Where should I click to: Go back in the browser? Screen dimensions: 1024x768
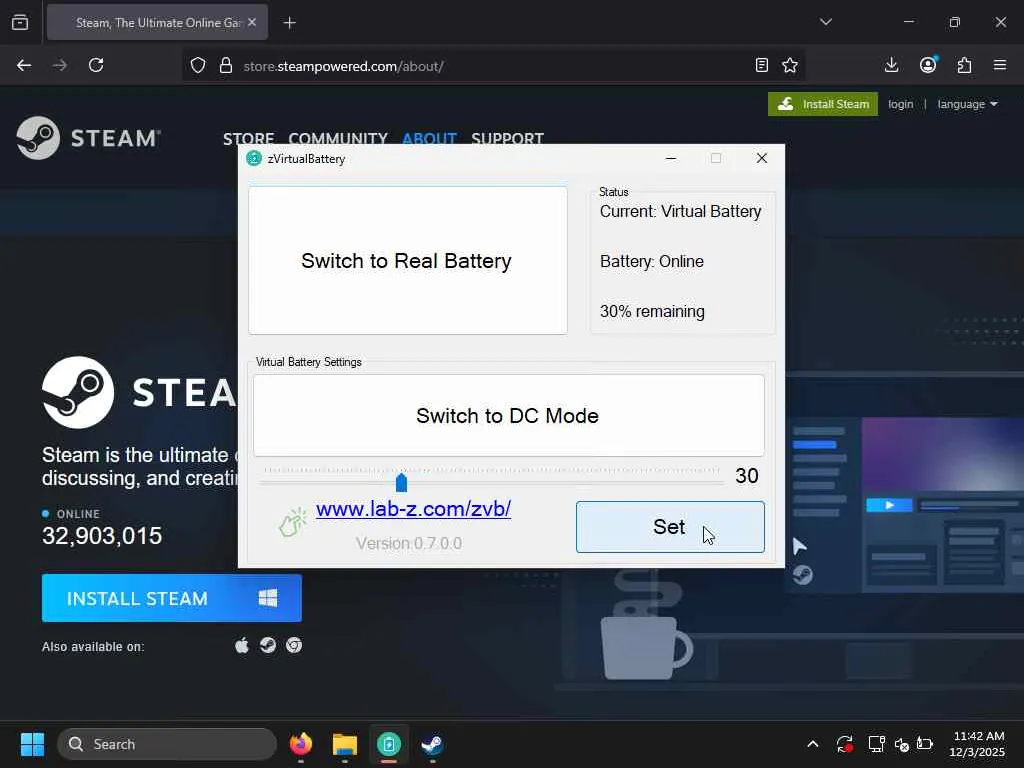point(24,65)
